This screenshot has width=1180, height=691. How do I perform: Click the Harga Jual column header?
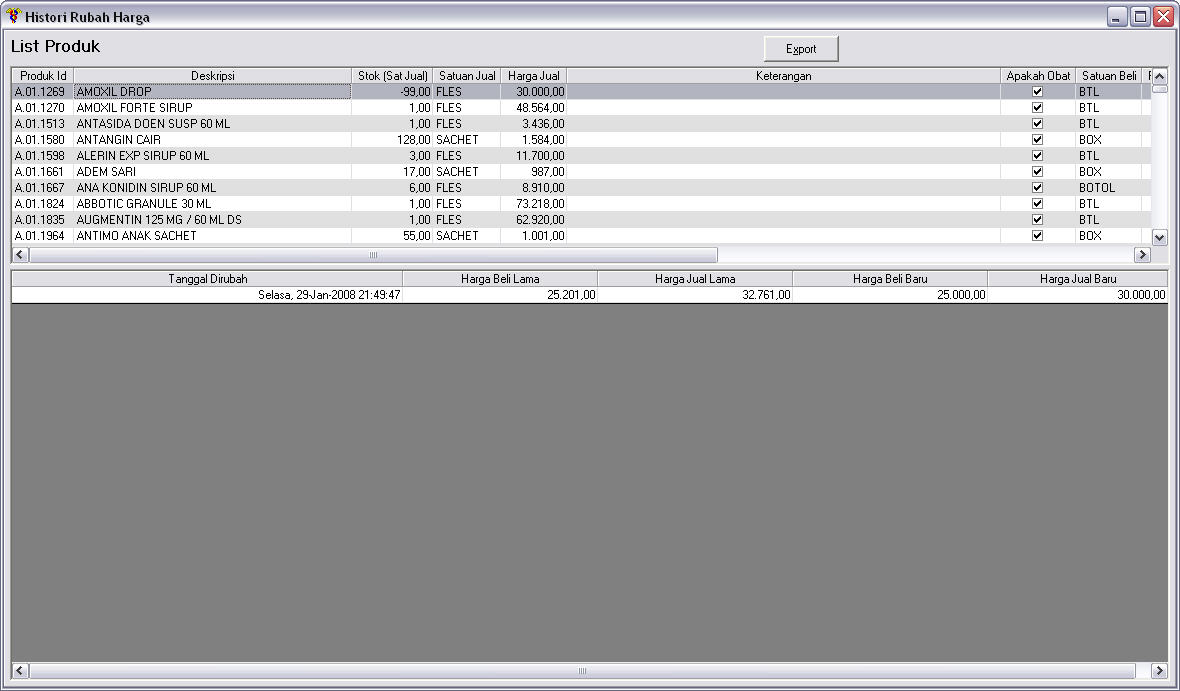click(534, 75)
